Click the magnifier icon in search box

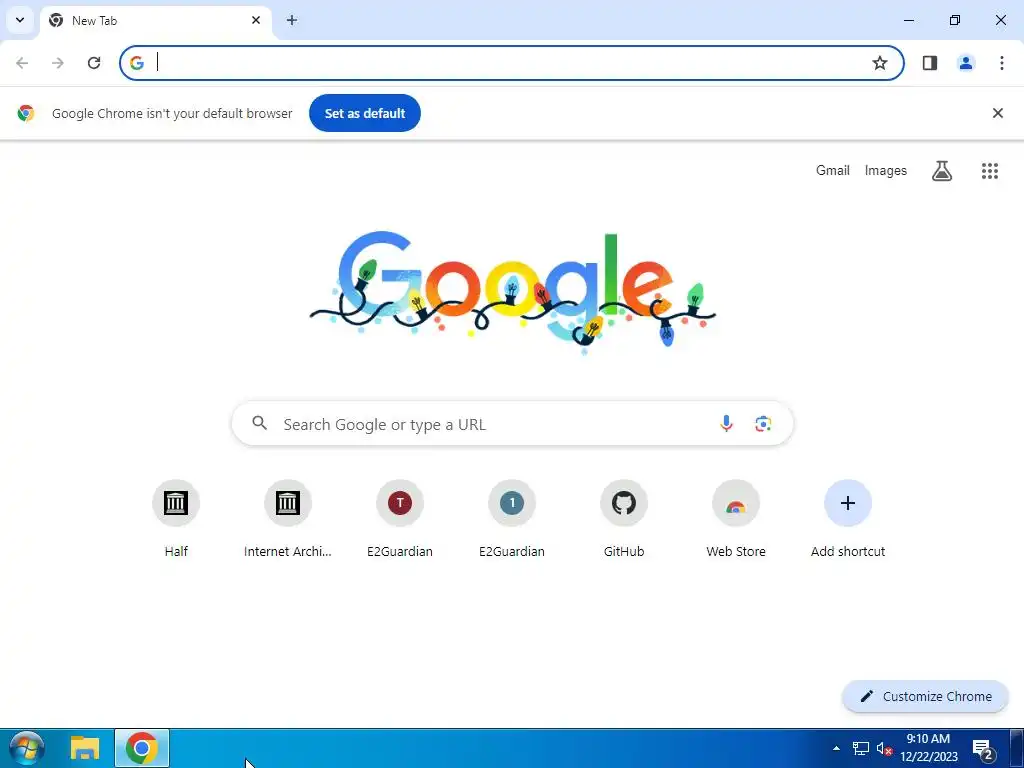[x=260, y=423]
